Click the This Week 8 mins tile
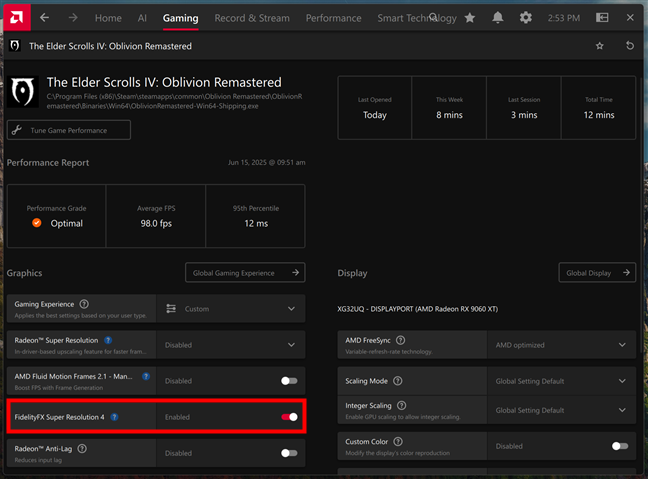The width and height of the screenshot is (648, 479). click(x=449, y=108)
